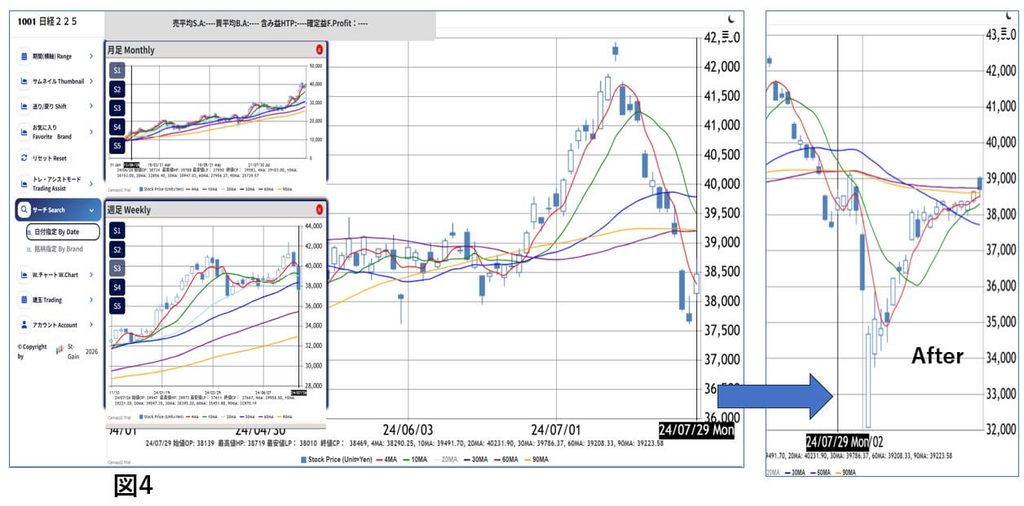Toggle 90MA in After chart legend

click(845, 471)
